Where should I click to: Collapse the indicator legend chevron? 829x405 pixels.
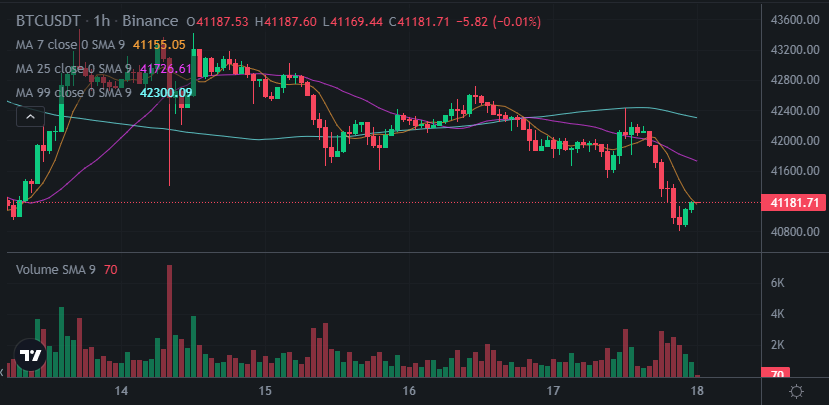click(30, 116)
